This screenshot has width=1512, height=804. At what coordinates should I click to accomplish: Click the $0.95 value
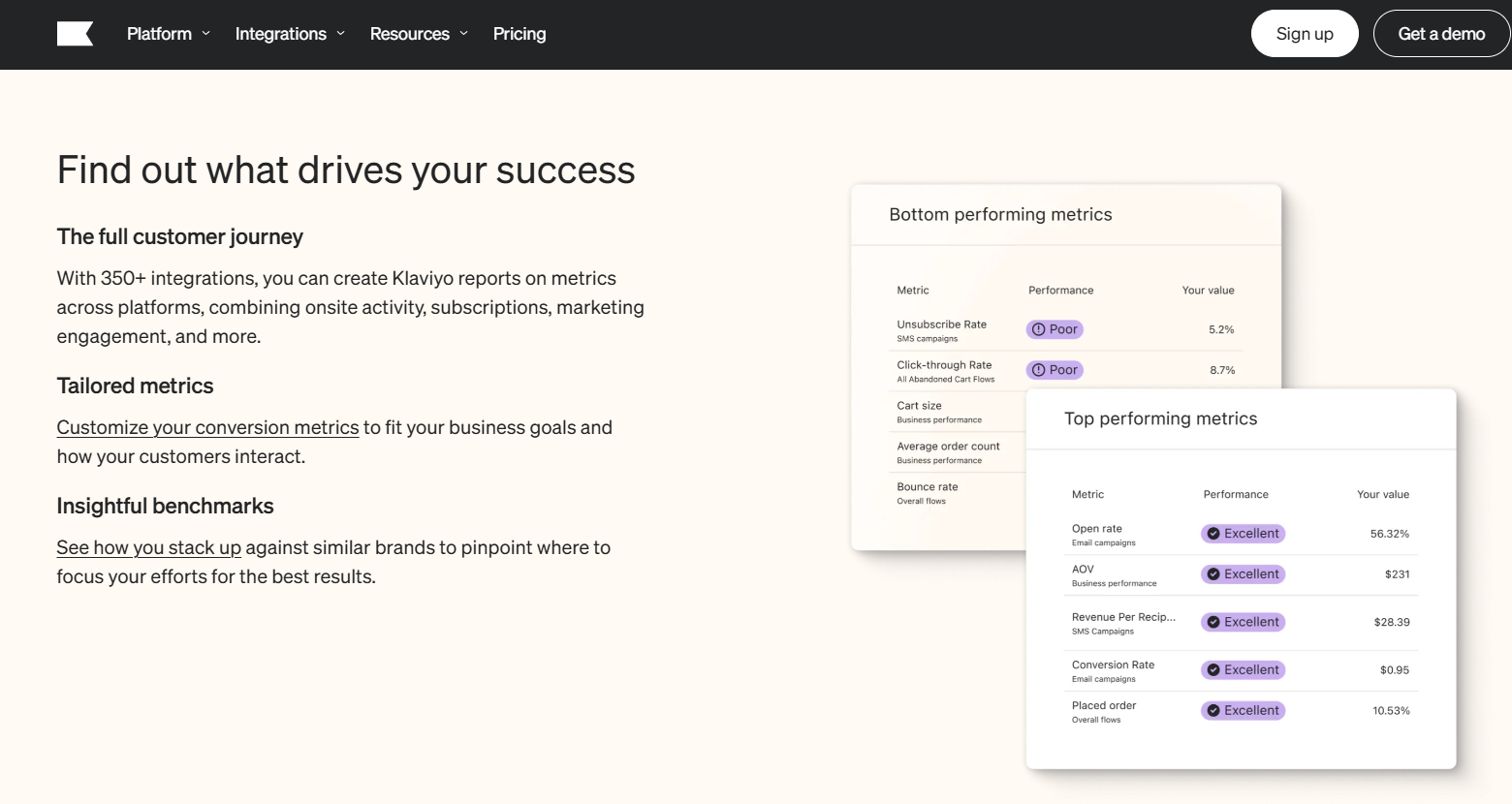1395,670
